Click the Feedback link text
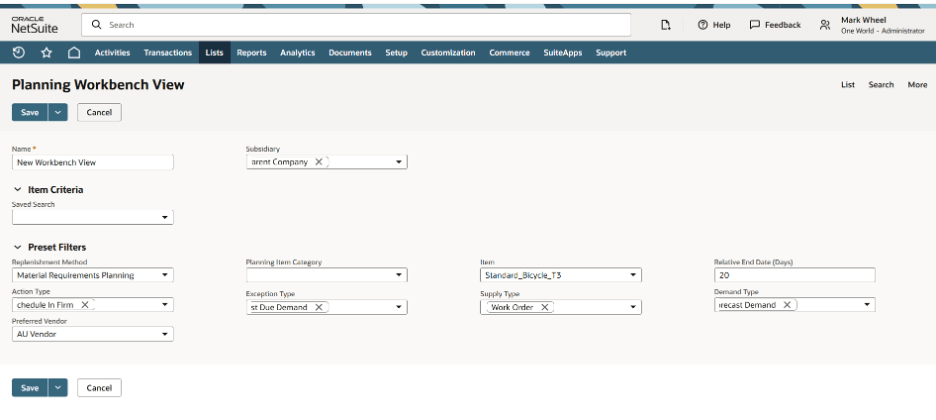Viewport: 936px width, 420px height. pyautogui.click(x=783, y=25)
